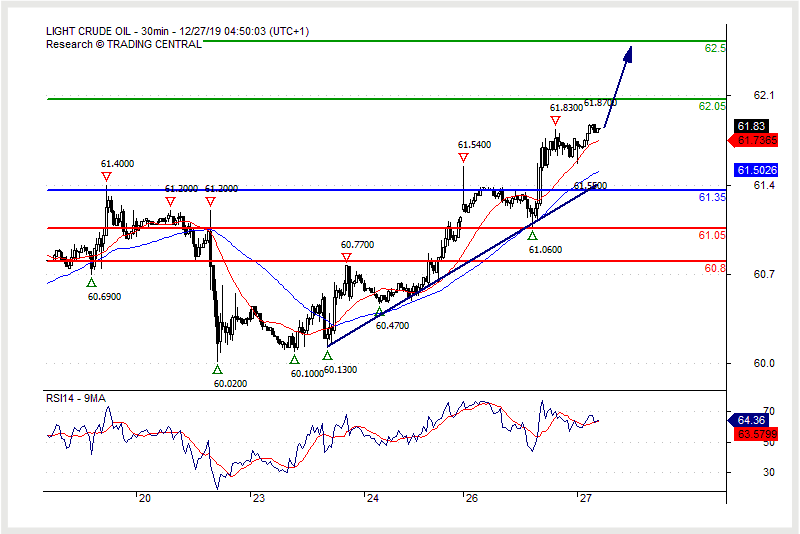Click the red triangle marker under 61.5400
Image resolution: width=800 pixels, height=534 pixels.
tap(463, 158)
